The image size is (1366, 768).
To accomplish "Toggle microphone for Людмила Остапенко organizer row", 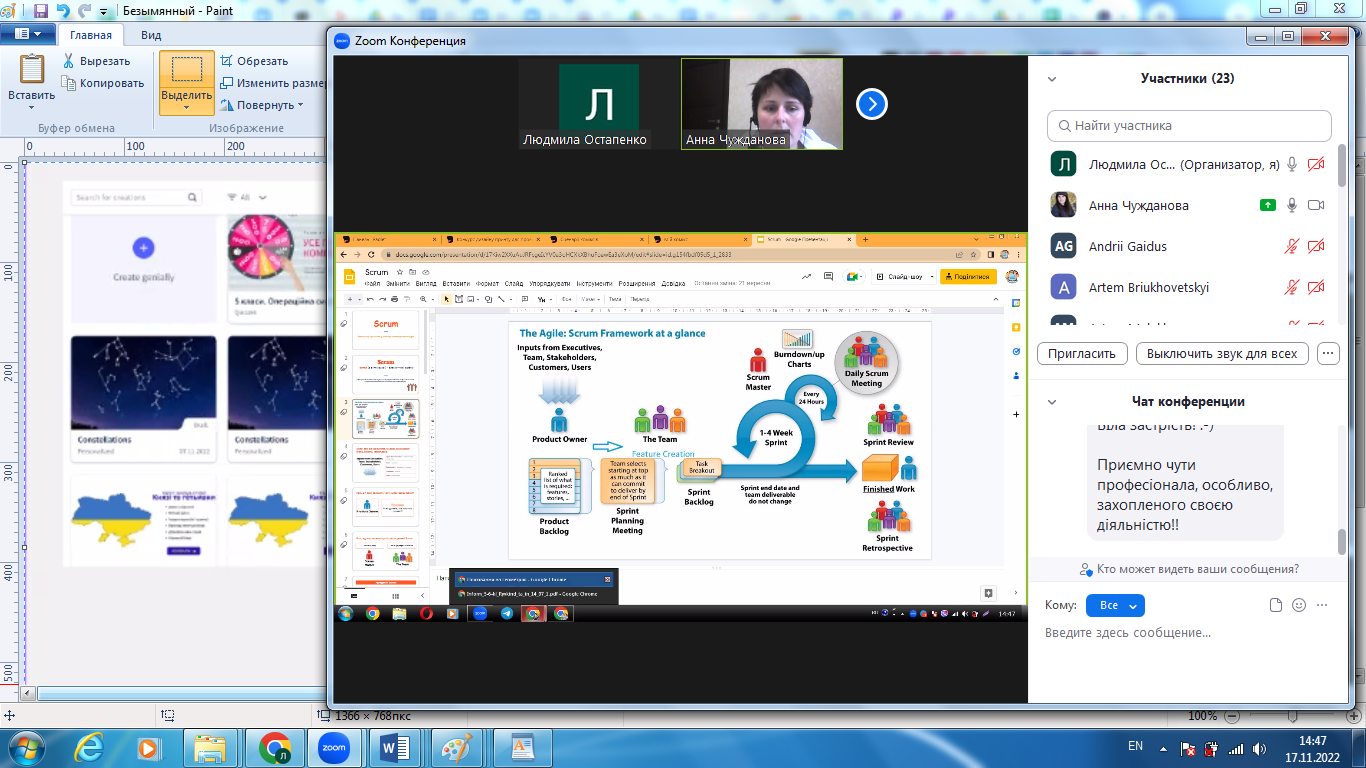I will click(1292, 164).
